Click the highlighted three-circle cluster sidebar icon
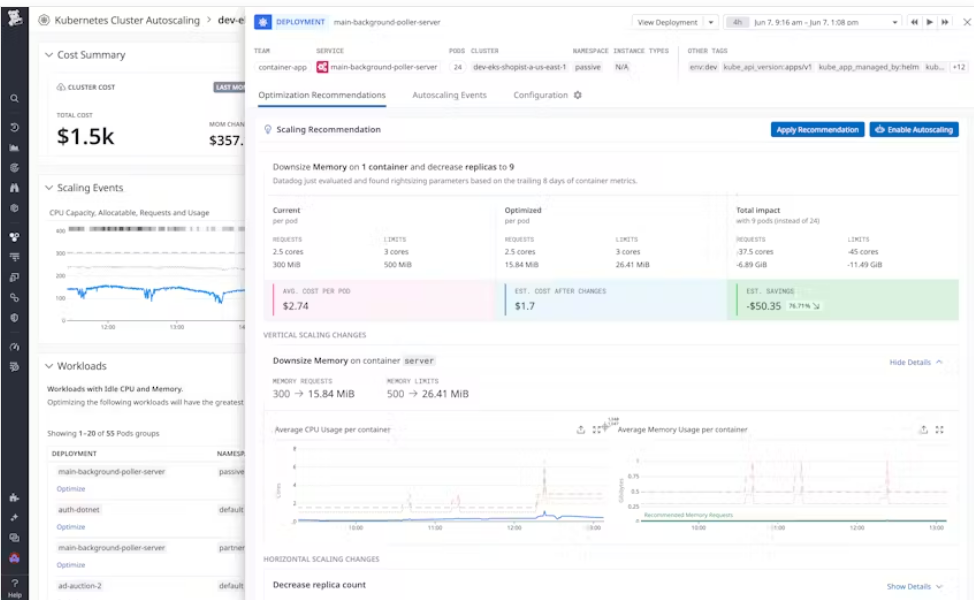974x600 pixels. click(x=14, y=237)
